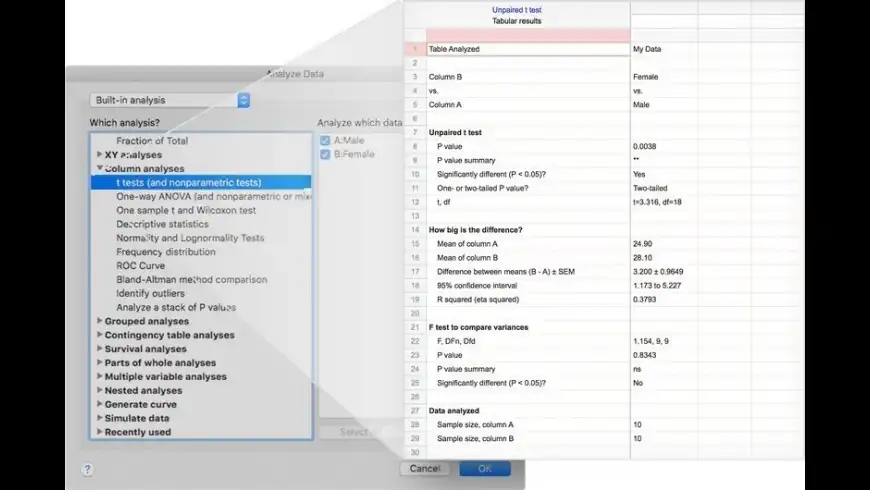Screen dimensions: 870x490
Task: Click the Female value cell
Action: point(664,77)
